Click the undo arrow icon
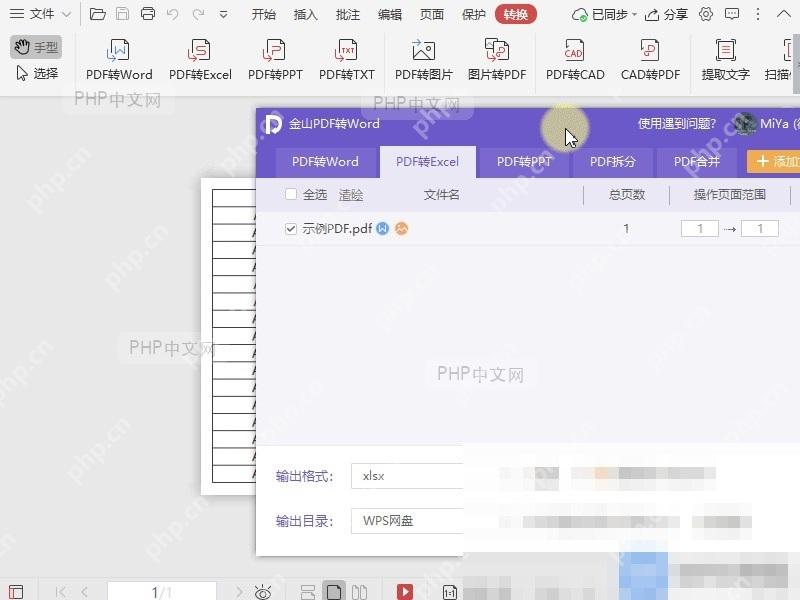Screen dimensions: 800x600 [172, 14]
